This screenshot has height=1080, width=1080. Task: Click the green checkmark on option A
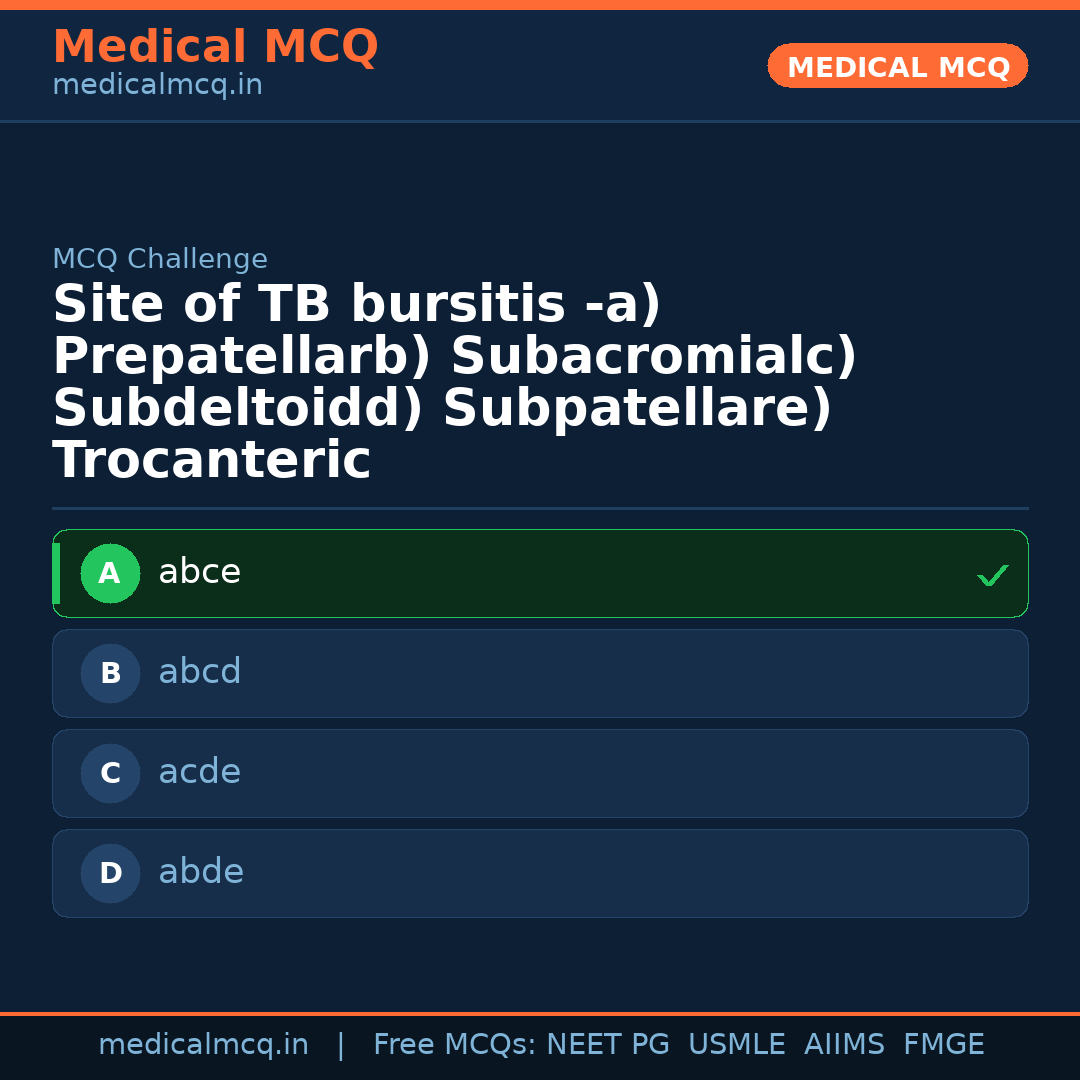click(x=992, y=575)
